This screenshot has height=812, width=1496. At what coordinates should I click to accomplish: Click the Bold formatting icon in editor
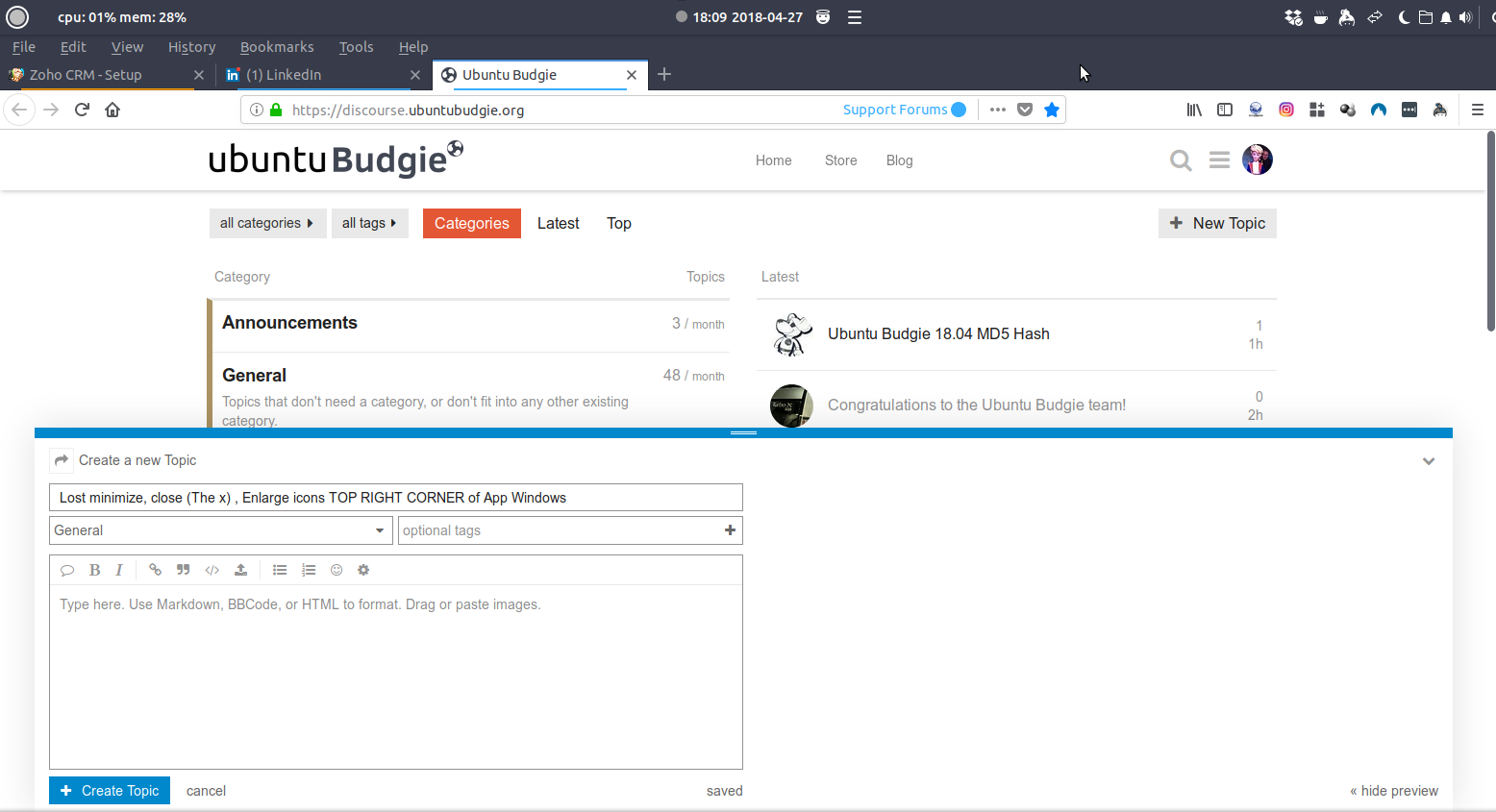[94, 570]
